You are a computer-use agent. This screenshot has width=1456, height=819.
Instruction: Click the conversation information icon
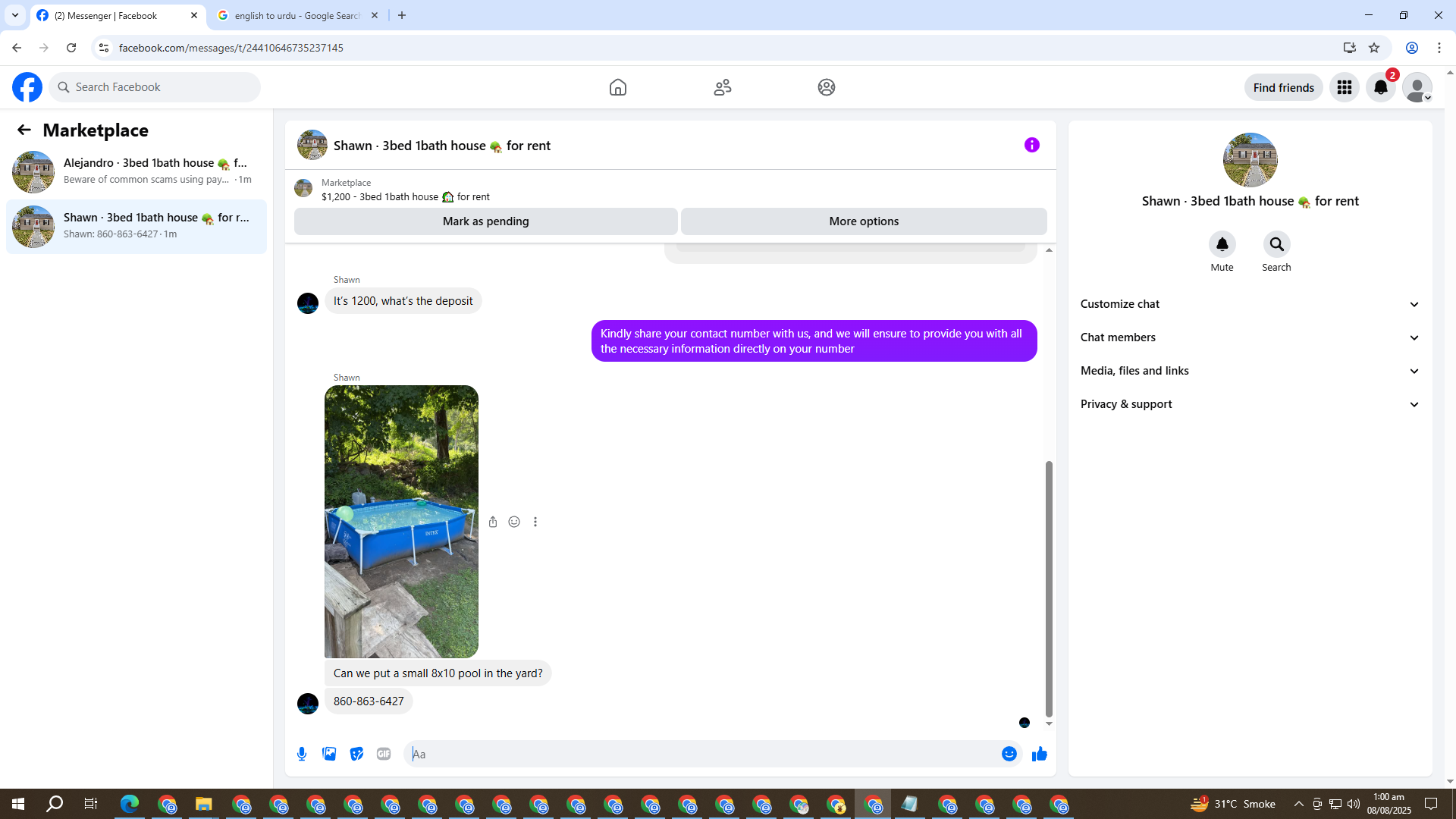(1031, 145)
